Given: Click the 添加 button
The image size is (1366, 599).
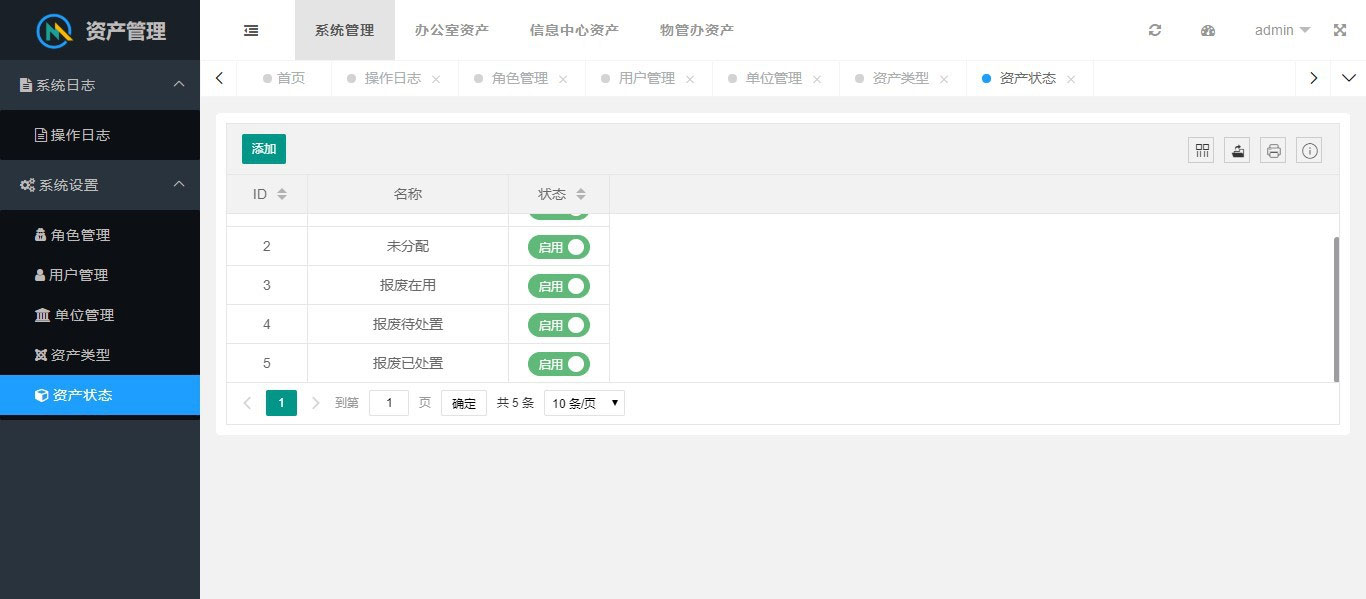Looking at the screenshot, I should 264,149.
